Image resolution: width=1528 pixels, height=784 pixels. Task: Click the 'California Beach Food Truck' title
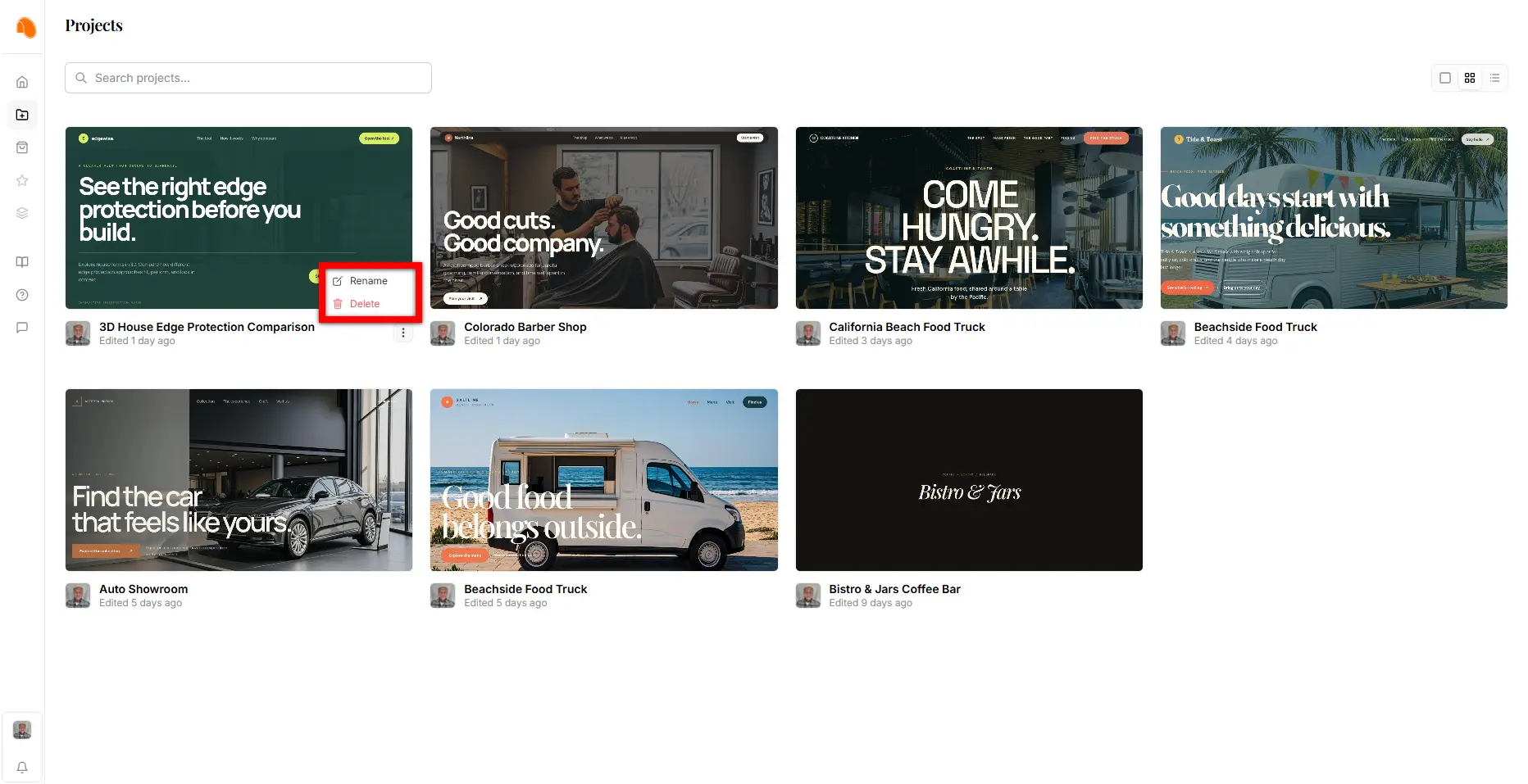tap(907, 327)
